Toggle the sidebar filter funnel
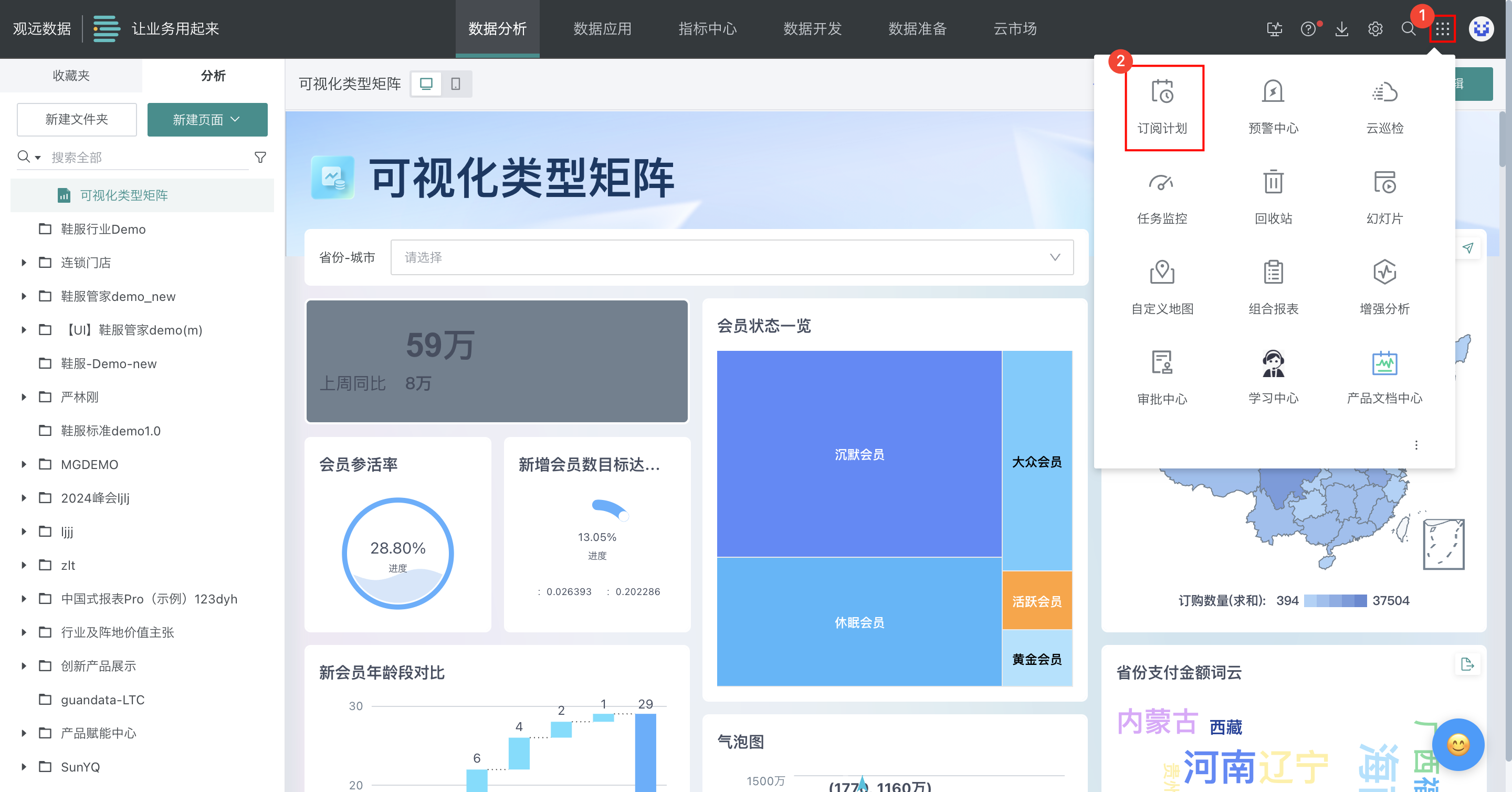Viewport: 1512px width, 792px height. (x=260, y=157)
